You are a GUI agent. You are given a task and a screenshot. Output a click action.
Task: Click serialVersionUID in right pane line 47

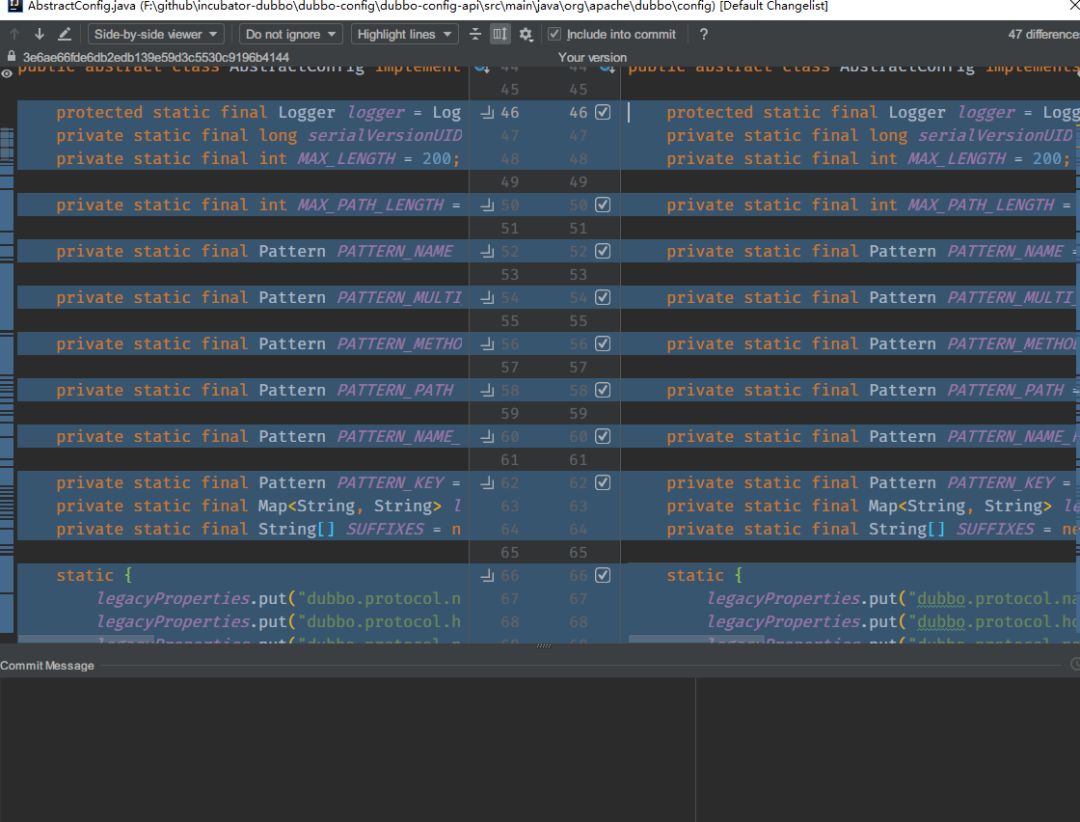(995, 136)
